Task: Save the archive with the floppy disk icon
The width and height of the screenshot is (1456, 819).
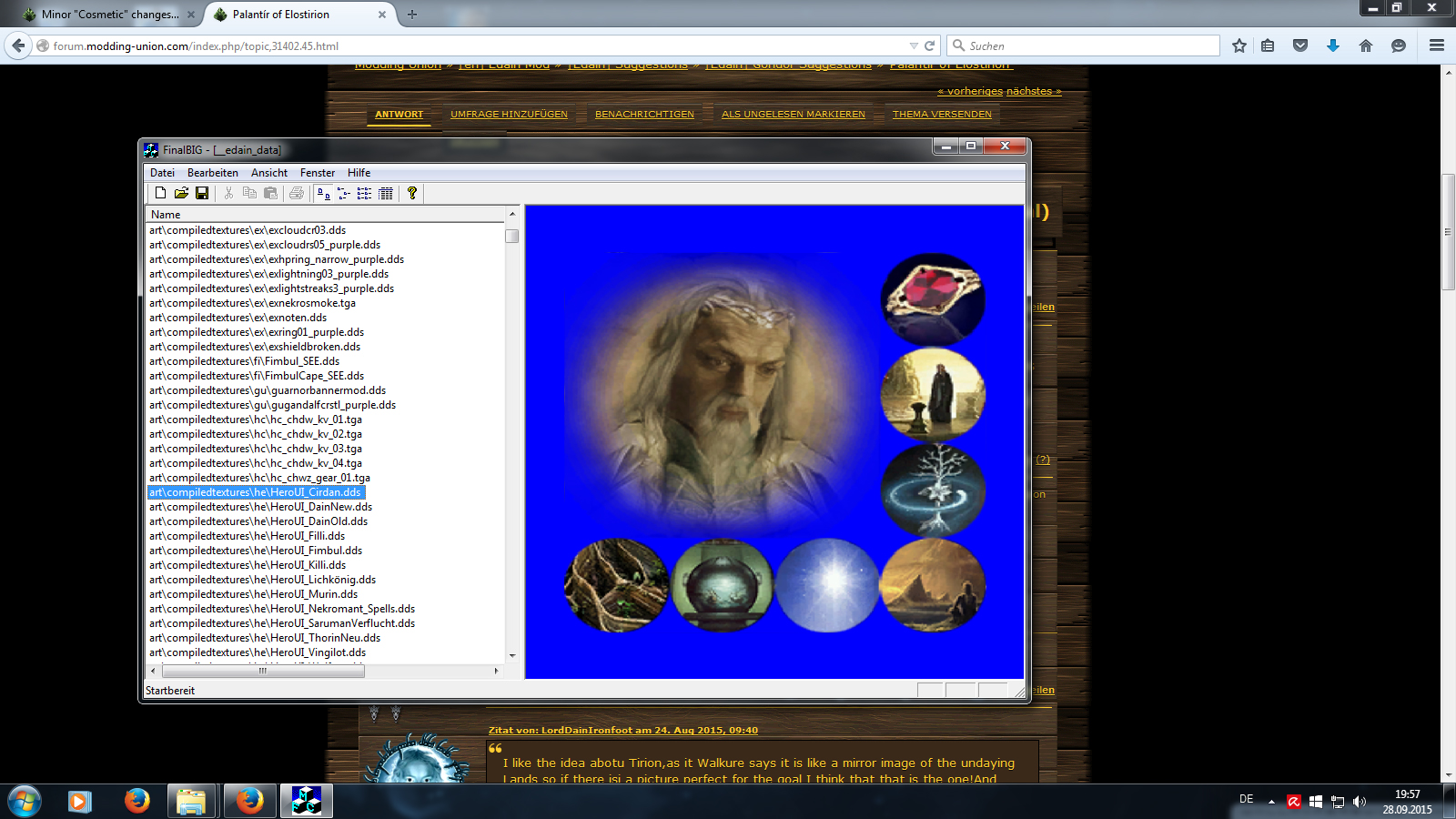Action: point(202,193)
